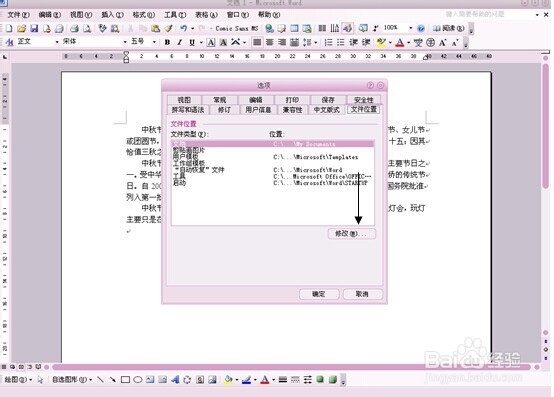The width and height of the screenshot is (554, 397).
Task: Apply character border with the boxed A
Action: (211, 42)
